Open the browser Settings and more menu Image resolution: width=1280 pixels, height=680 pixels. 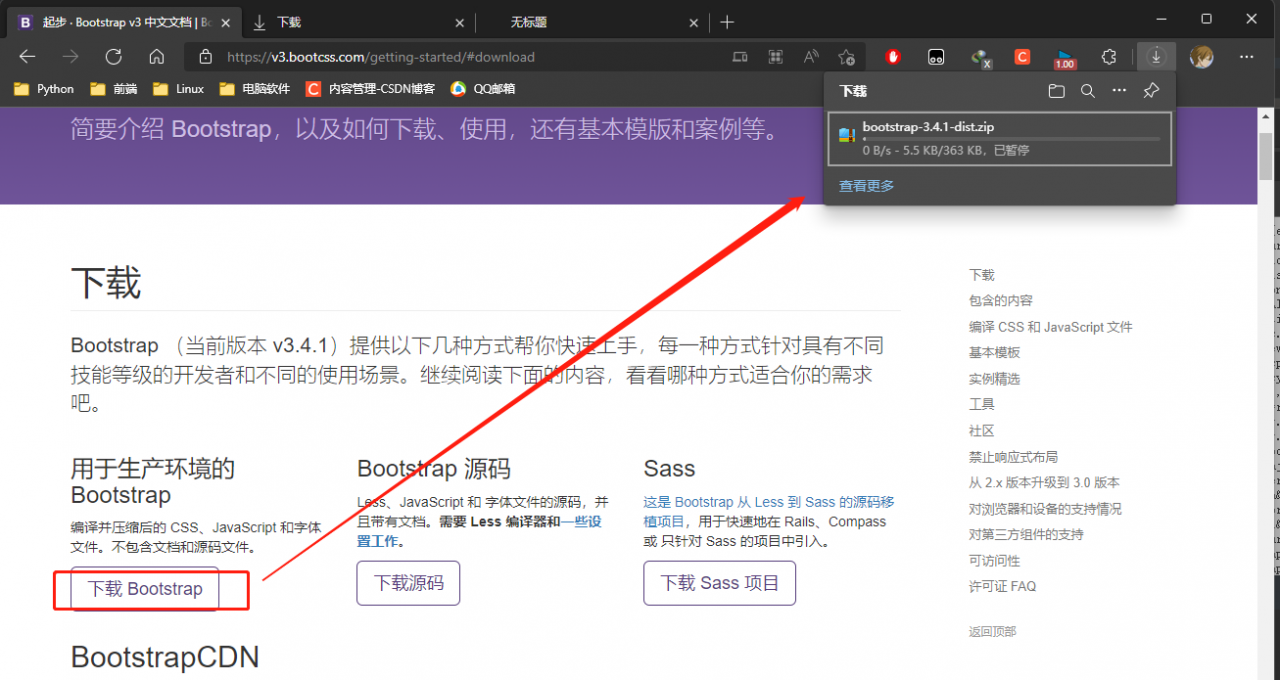[x=1246, y=57]
